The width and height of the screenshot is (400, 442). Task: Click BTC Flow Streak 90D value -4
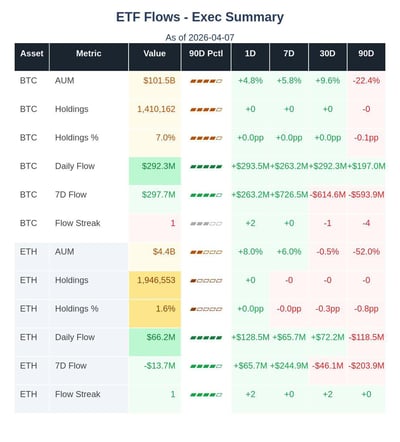[366, 223]
